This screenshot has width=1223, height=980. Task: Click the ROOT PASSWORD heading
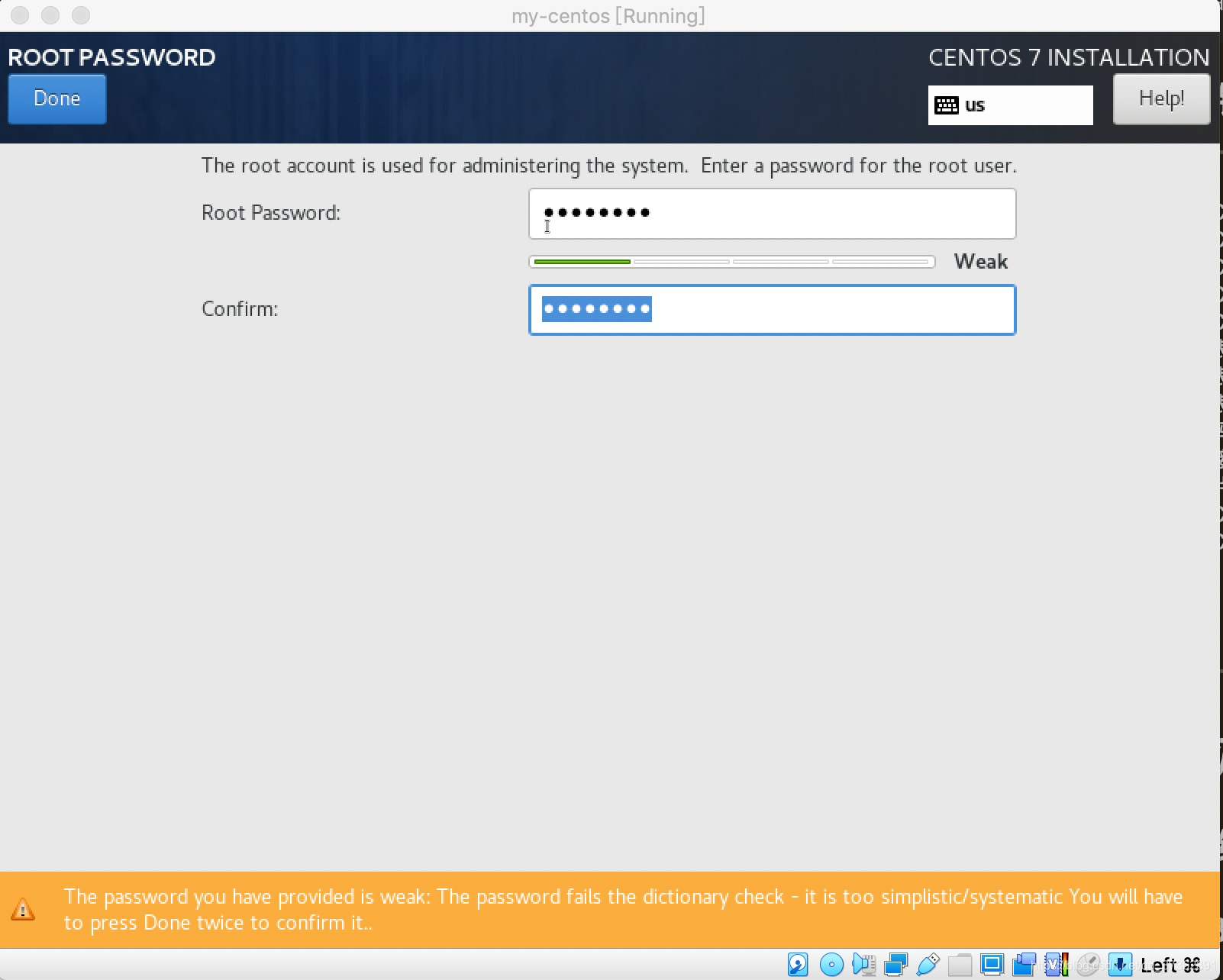tap(112, 57)
